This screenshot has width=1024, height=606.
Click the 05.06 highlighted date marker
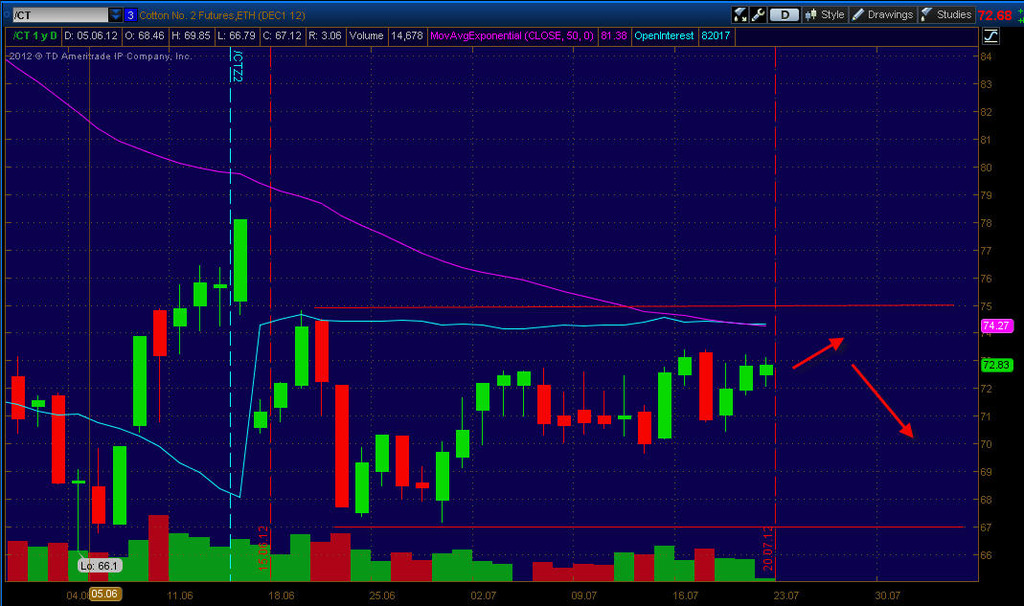point(104,594)
